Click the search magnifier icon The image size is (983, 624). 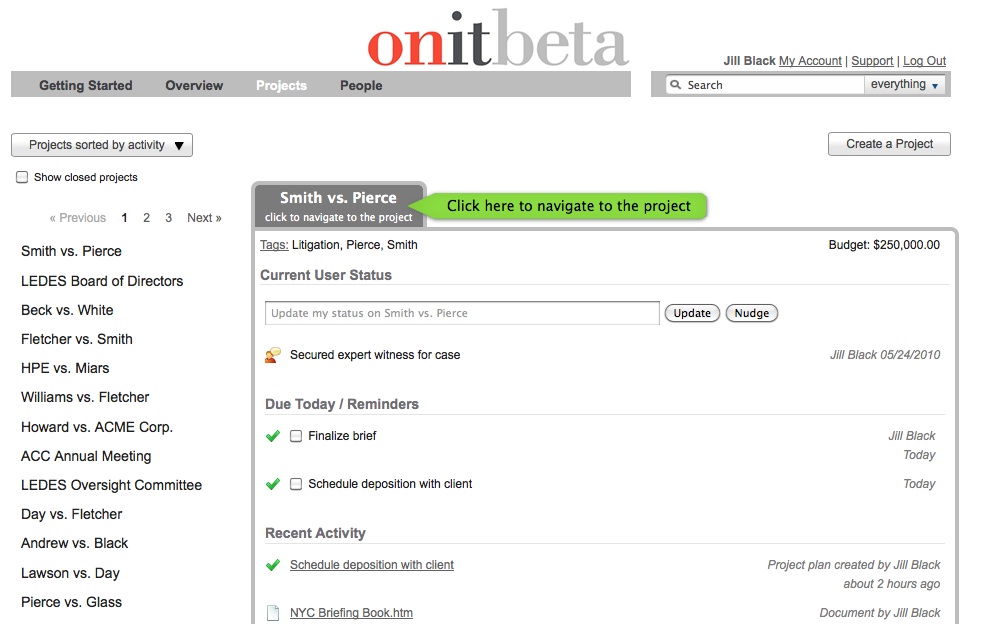coord(675,84)
